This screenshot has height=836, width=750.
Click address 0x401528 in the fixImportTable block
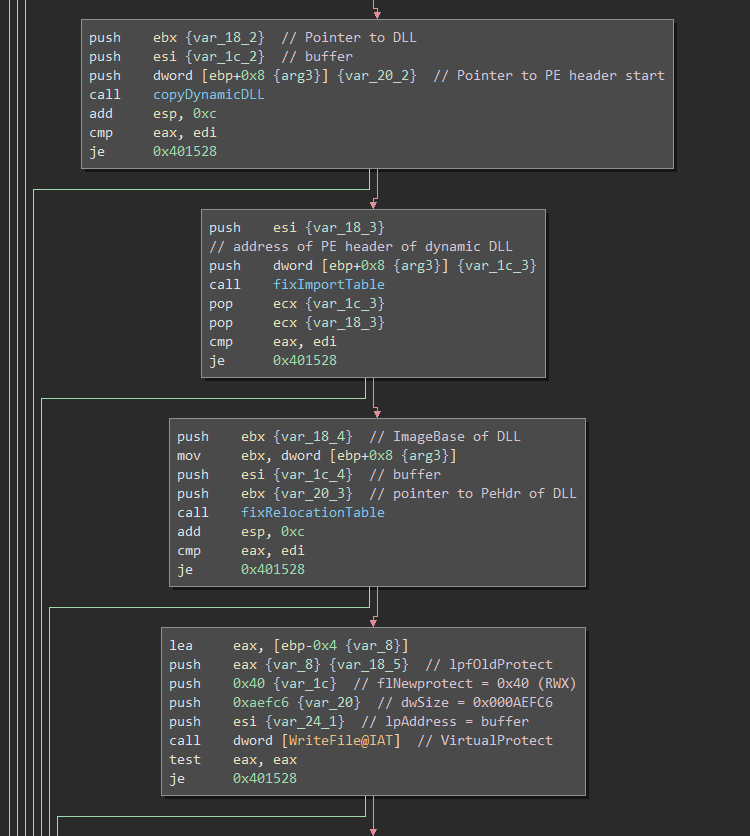(304, 360)
